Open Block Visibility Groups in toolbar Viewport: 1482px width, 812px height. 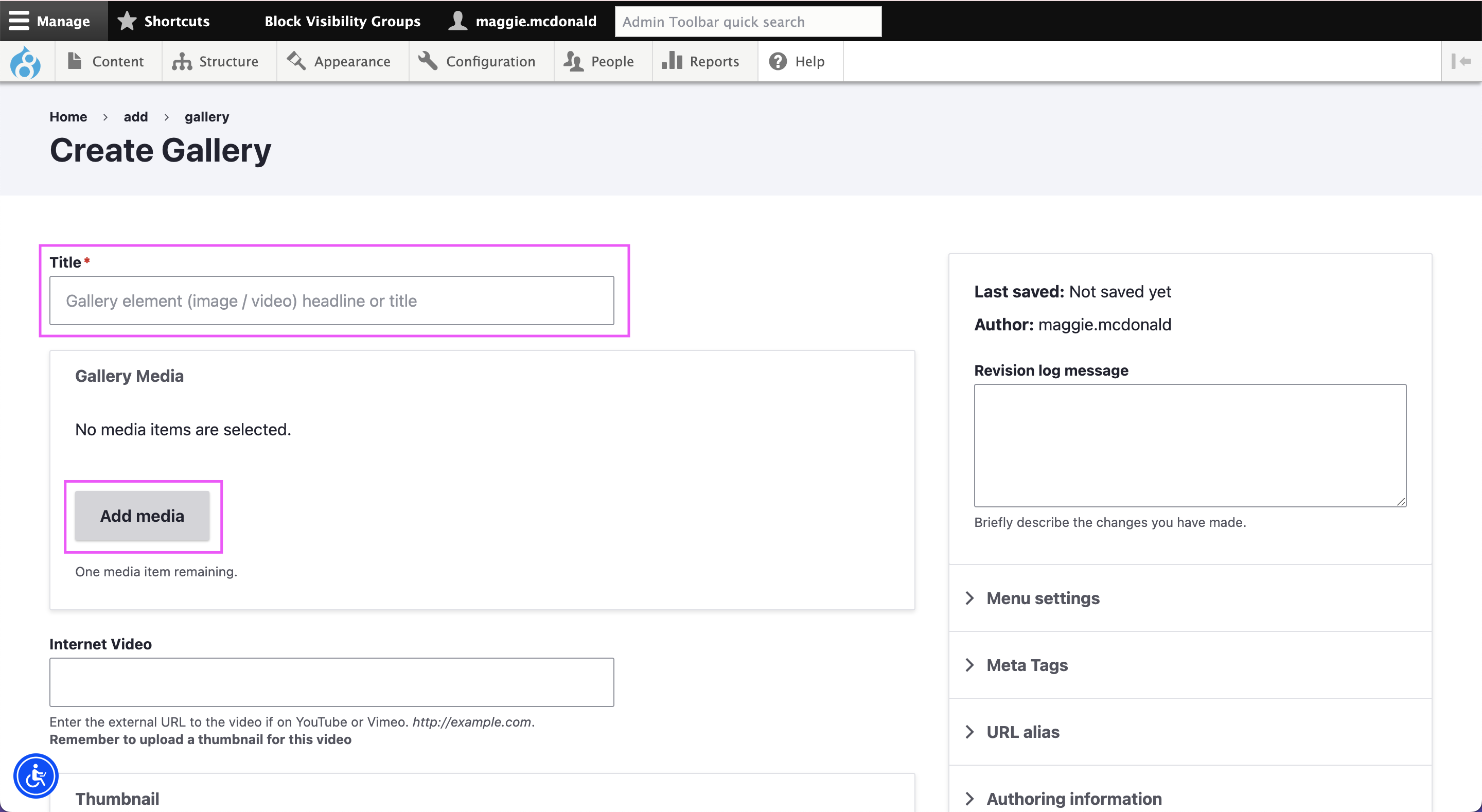(342, 21)
